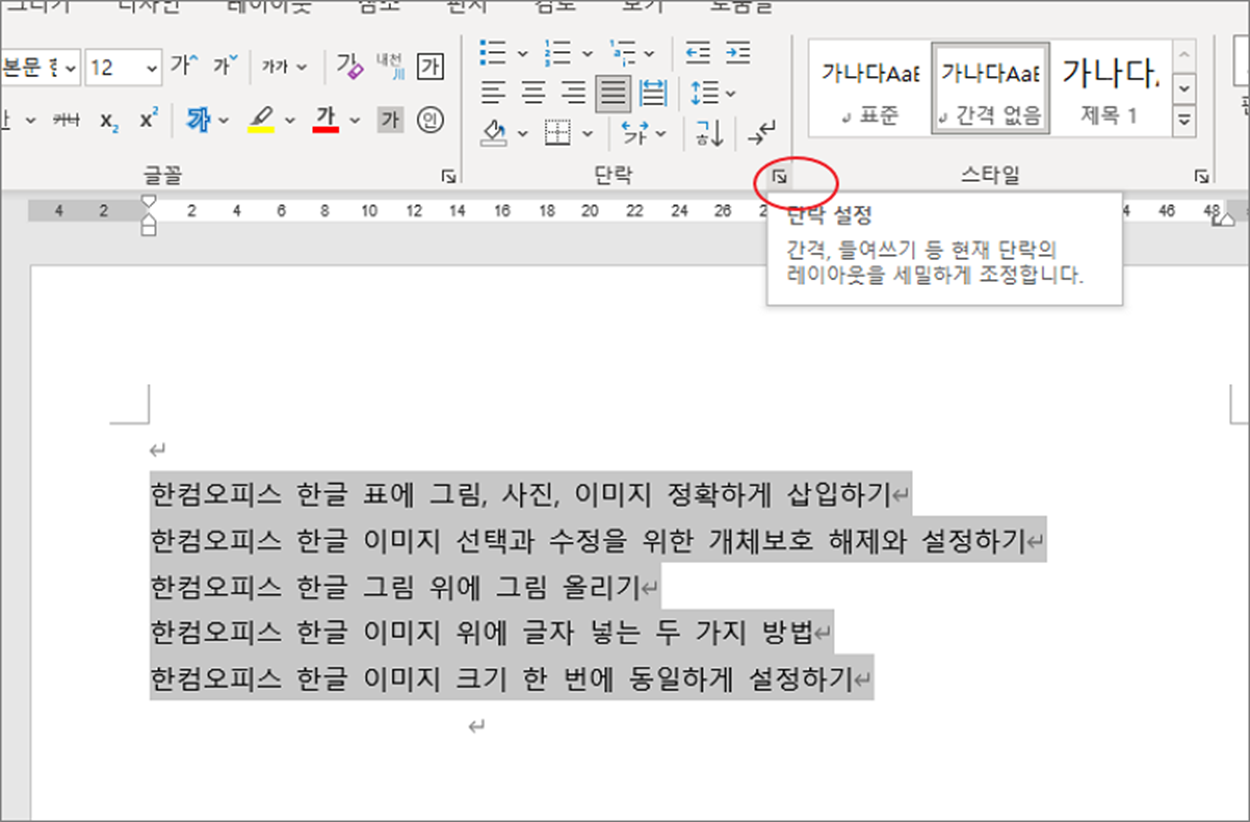Viewport: 1250px width, 822px height.
Task: Increase the font size with the grow button
Action: 185,67
